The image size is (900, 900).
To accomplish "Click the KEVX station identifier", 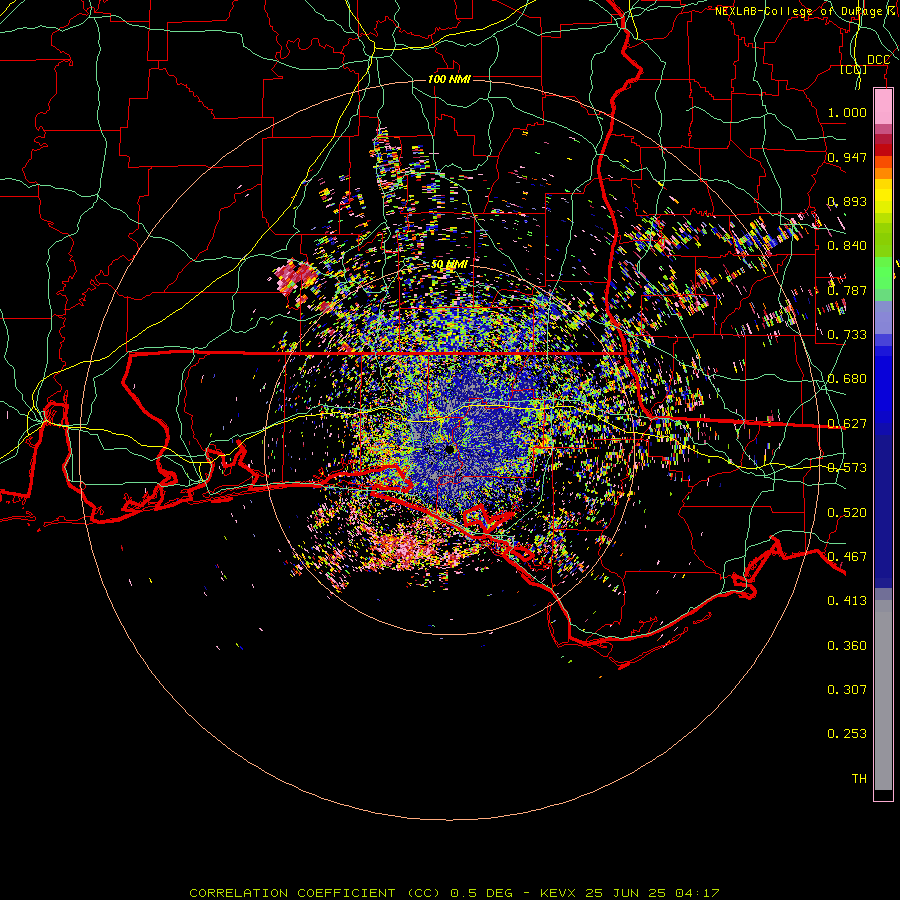I will click(x=559, y=893).
